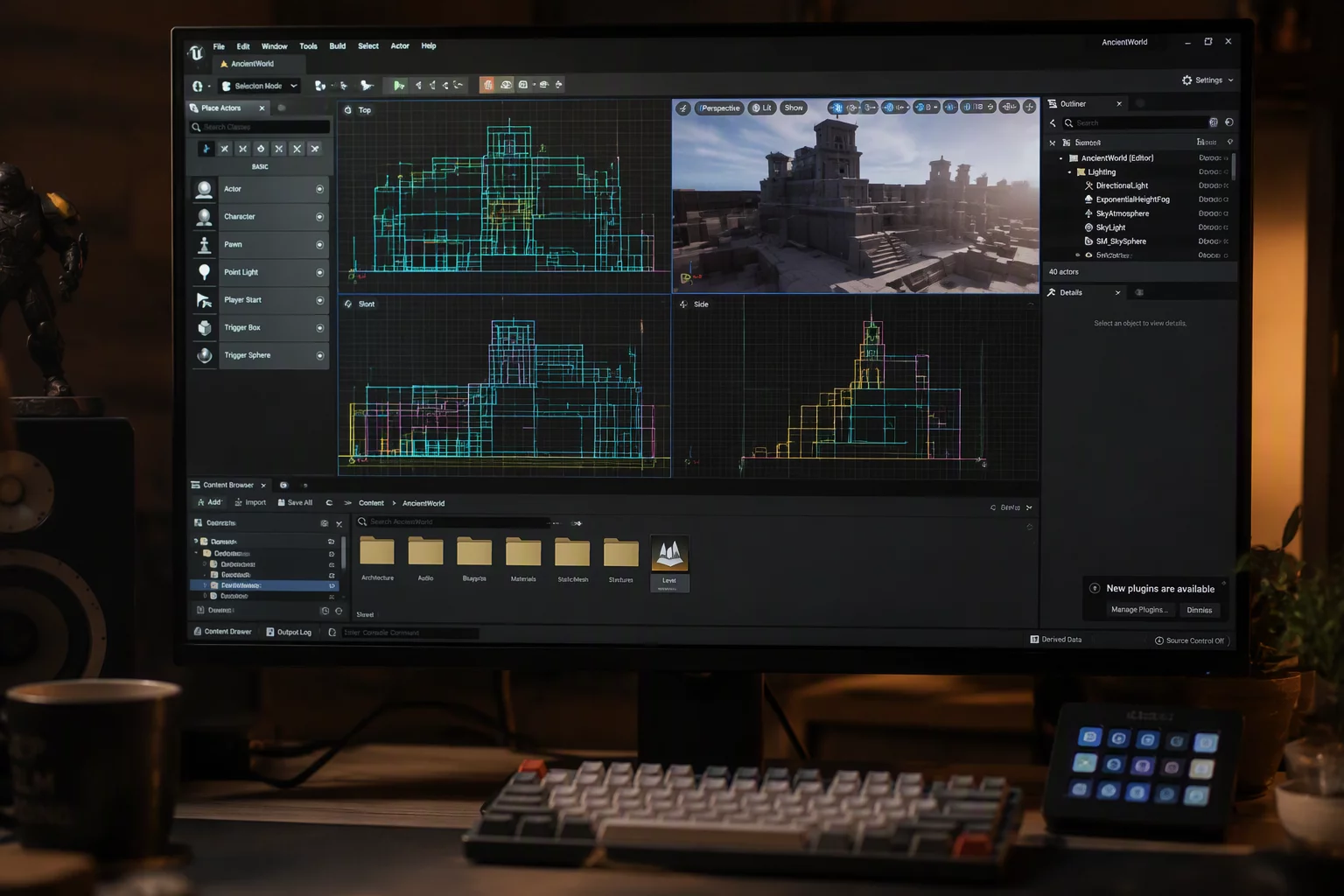Collapse the AncientWorld (Editor) tree node
Screen dimensions: 1344x896
(1061, 158)
